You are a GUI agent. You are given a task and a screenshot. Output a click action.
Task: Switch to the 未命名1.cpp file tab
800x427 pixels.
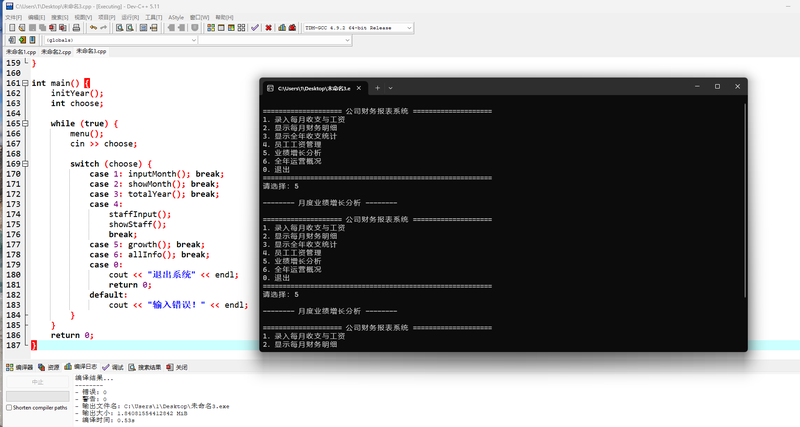click(x=20, y=51)
